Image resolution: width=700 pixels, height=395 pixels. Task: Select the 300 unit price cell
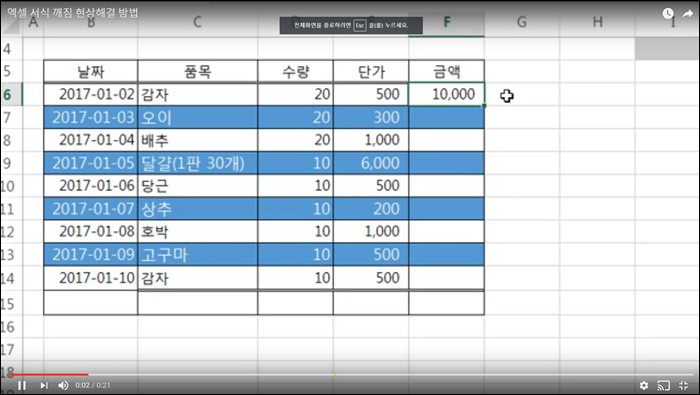[x=371, y=117]
